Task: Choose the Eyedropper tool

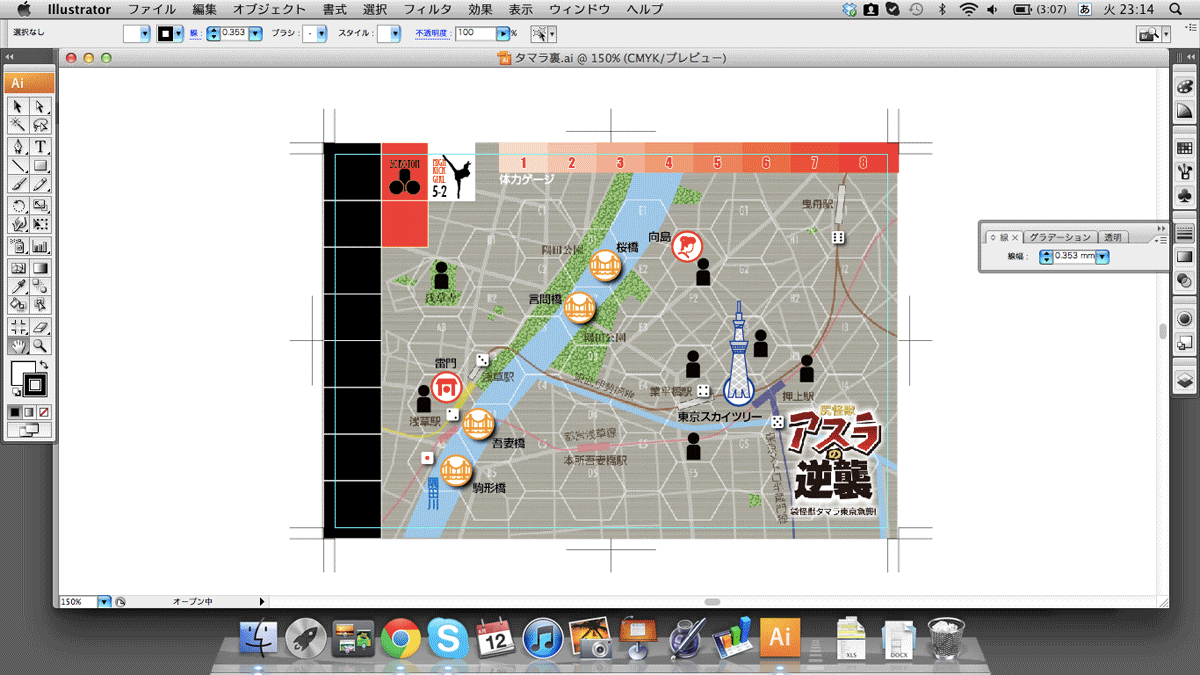Action: 19,286
